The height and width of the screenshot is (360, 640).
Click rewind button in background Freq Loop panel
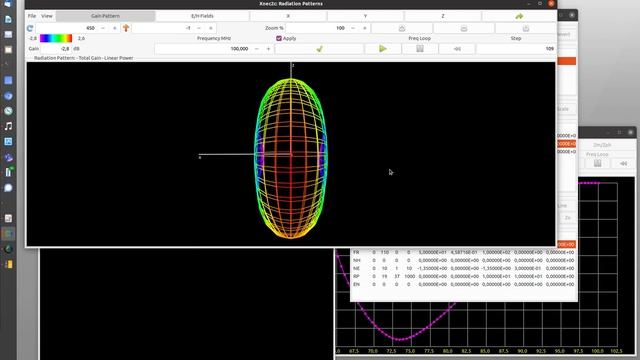(623, 163)
